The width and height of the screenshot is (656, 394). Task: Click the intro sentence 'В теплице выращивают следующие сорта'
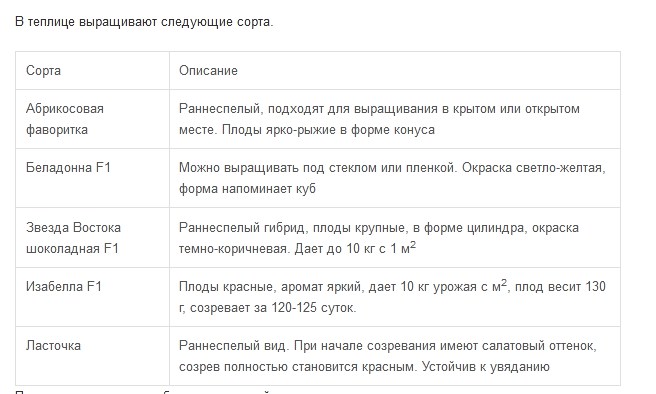point(144,22)
